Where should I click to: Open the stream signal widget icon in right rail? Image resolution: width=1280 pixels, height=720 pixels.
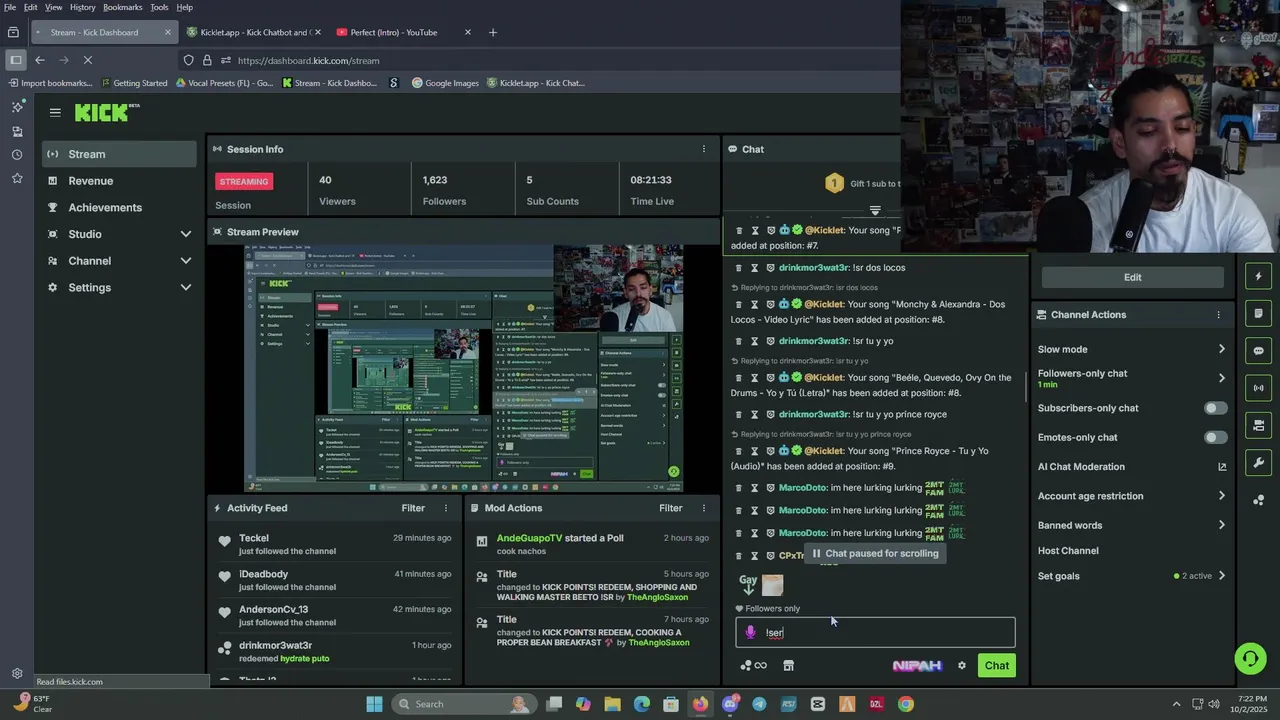coord(1258,387)
